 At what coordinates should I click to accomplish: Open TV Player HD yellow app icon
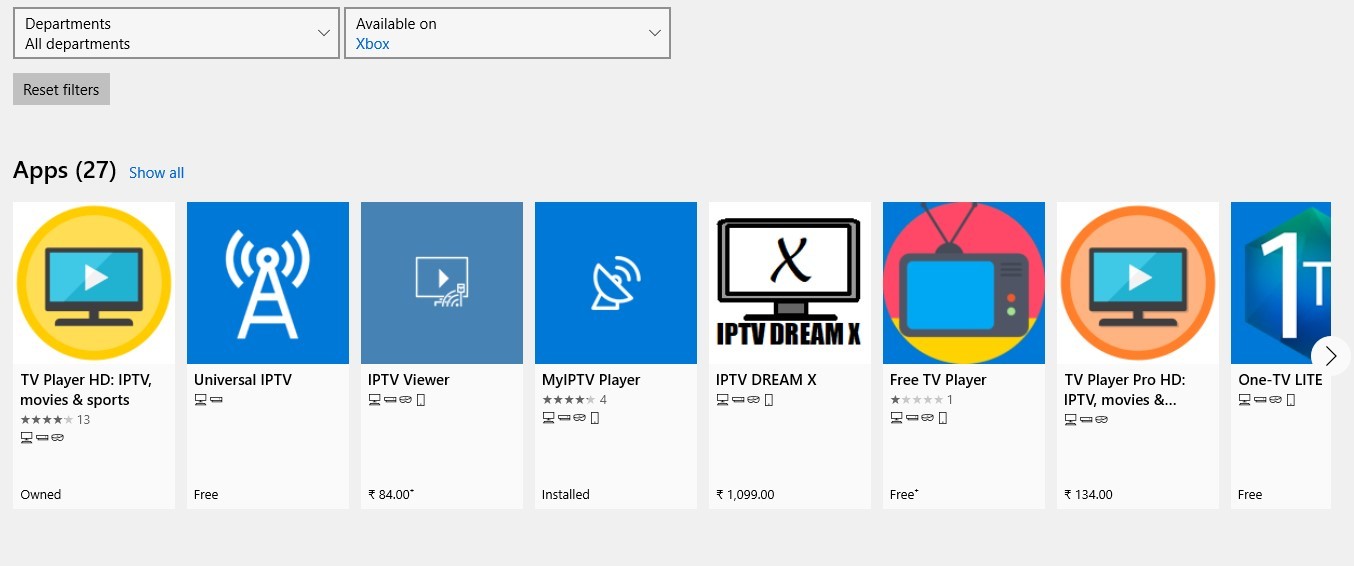[x=94, y=283]
